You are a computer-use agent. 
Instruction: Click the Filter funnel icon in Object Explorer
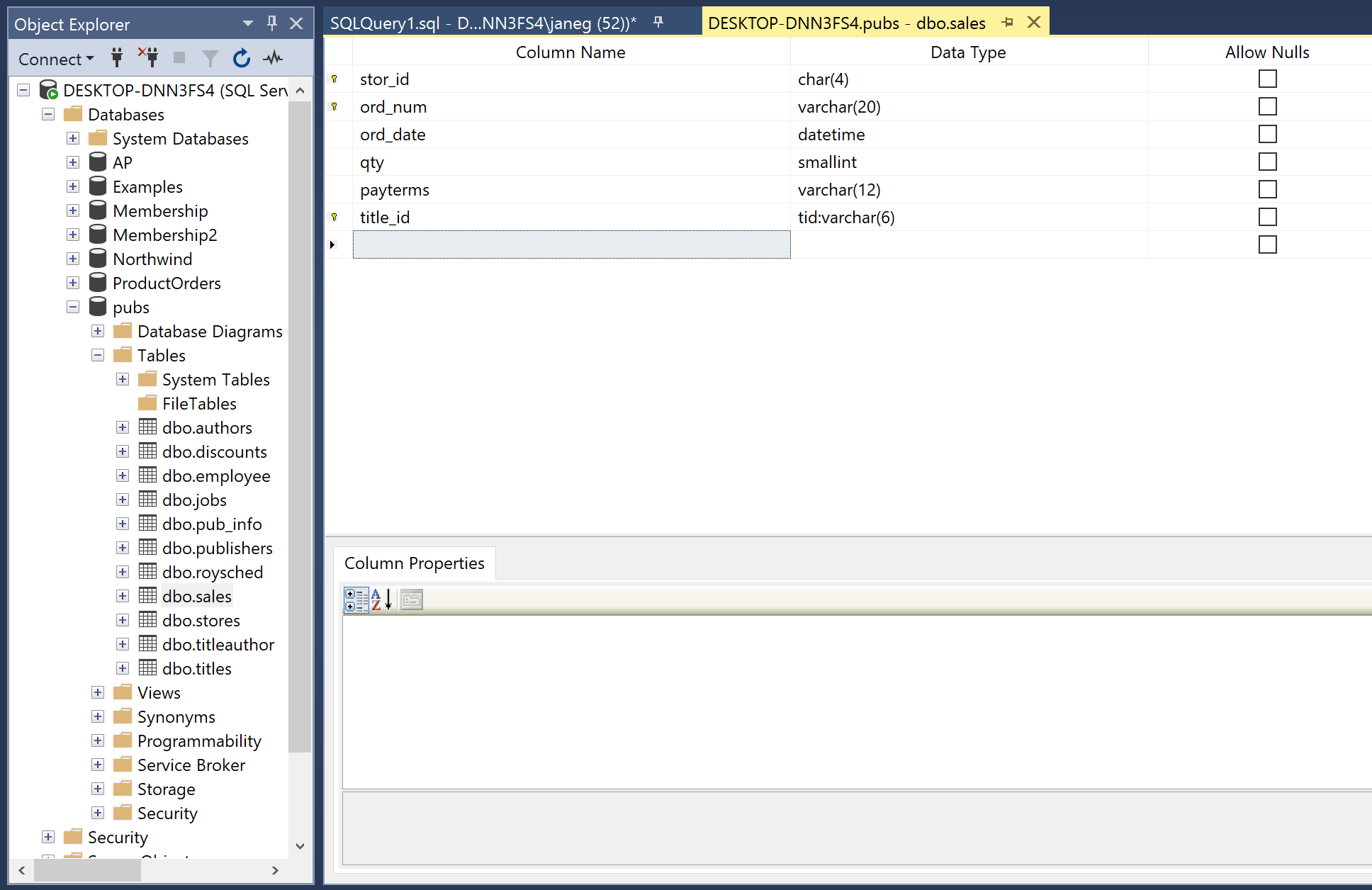pos(210,58)
